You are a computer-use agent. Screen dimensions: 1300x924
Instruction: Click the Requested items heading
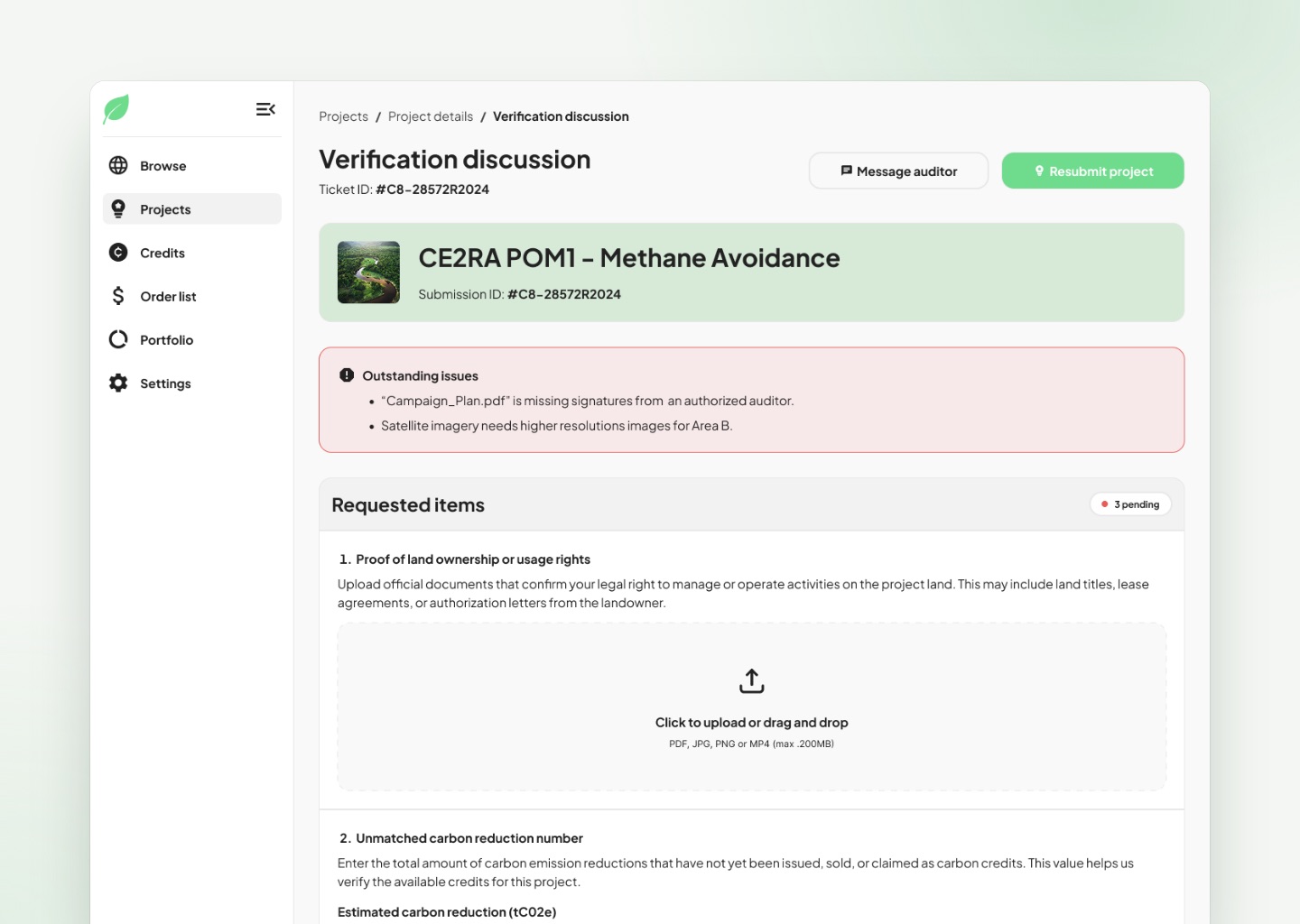408,505
